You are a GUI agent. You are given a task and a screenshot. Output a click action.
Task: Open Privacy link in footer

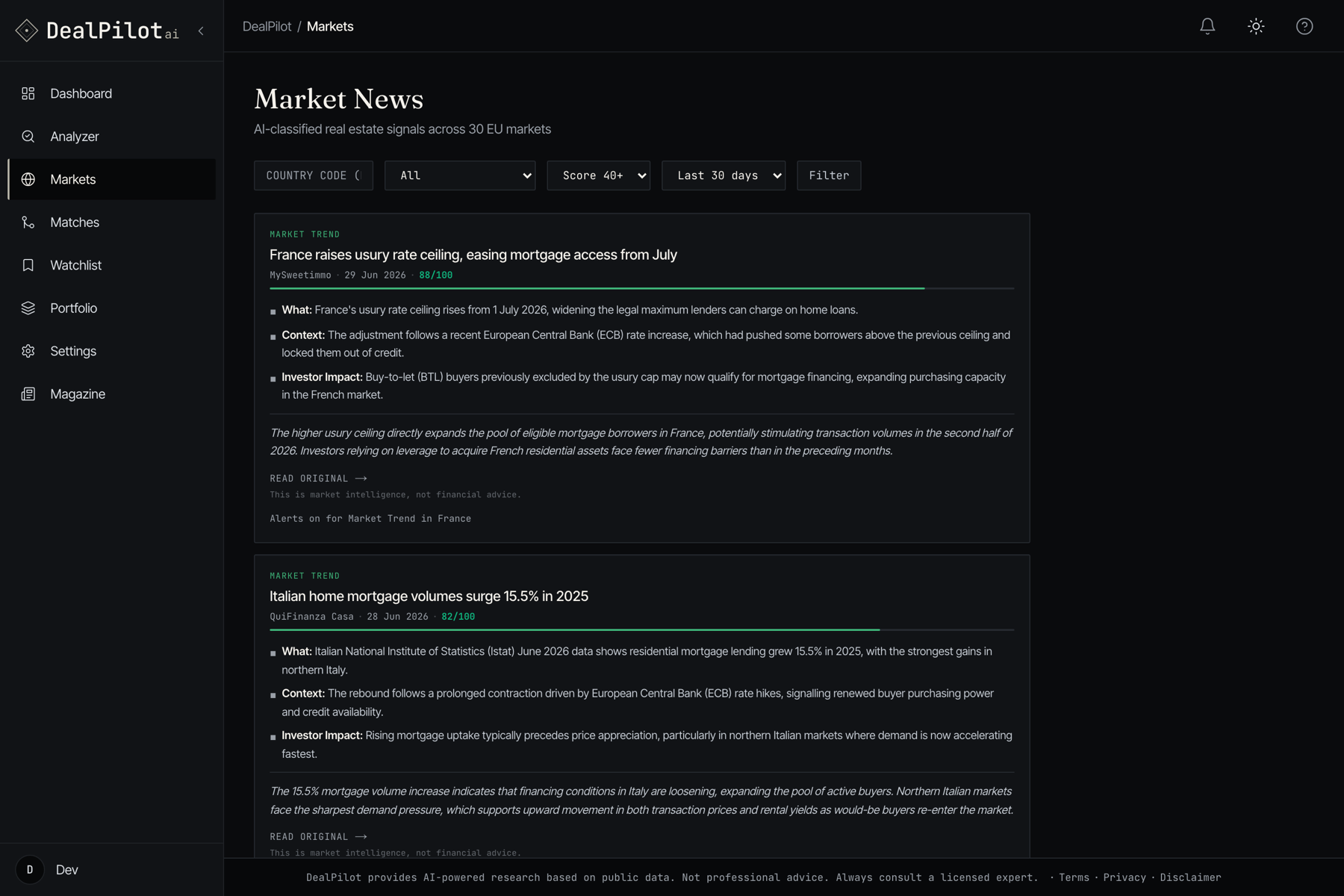(1124, 877)
